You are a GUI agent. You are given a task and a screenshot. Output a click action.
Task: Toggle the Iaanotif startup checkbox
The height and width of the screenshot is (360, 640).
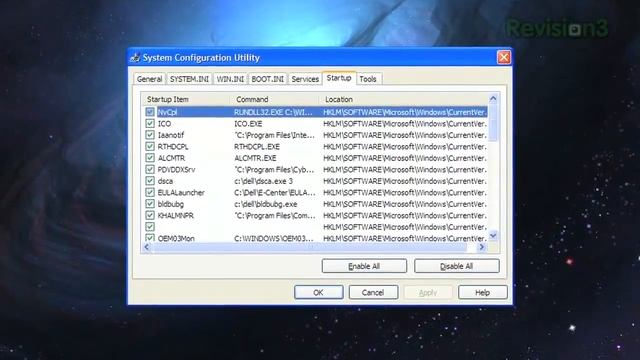point(150,135)
